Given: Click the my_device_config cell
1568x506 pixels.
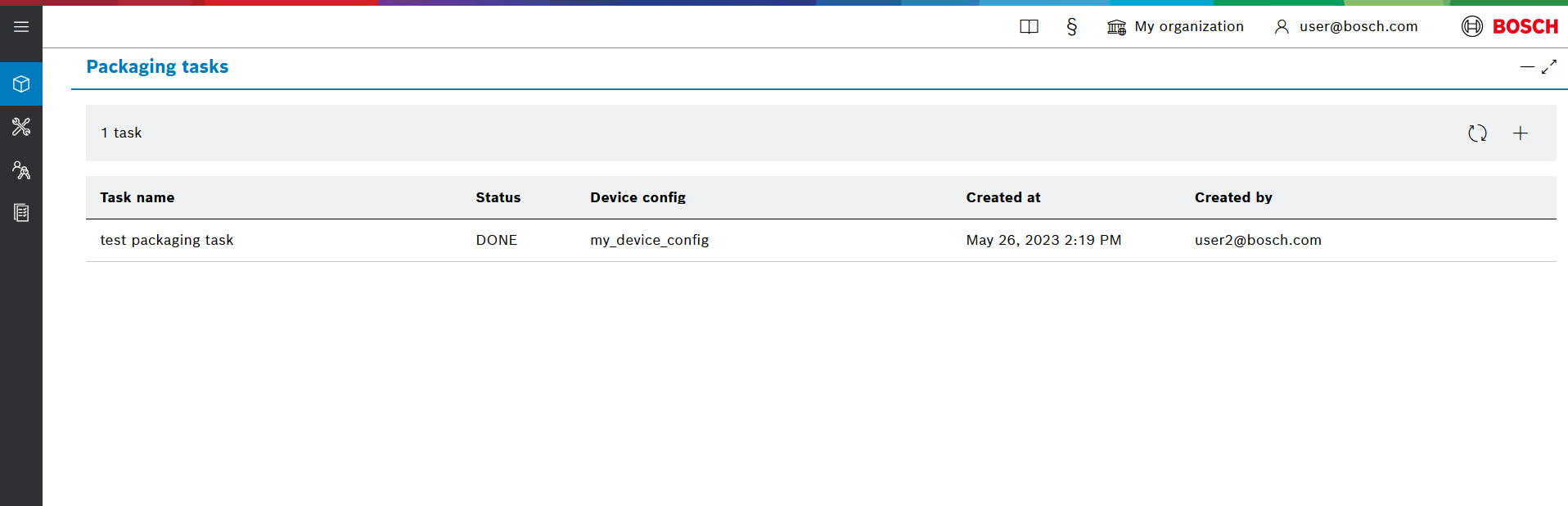Looking at the screenshot, I should pyautogui.click(x=649, y=240).
